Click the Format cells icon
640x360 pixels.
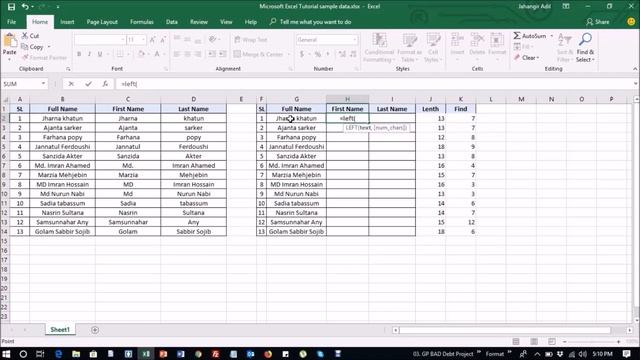point(497,40)
